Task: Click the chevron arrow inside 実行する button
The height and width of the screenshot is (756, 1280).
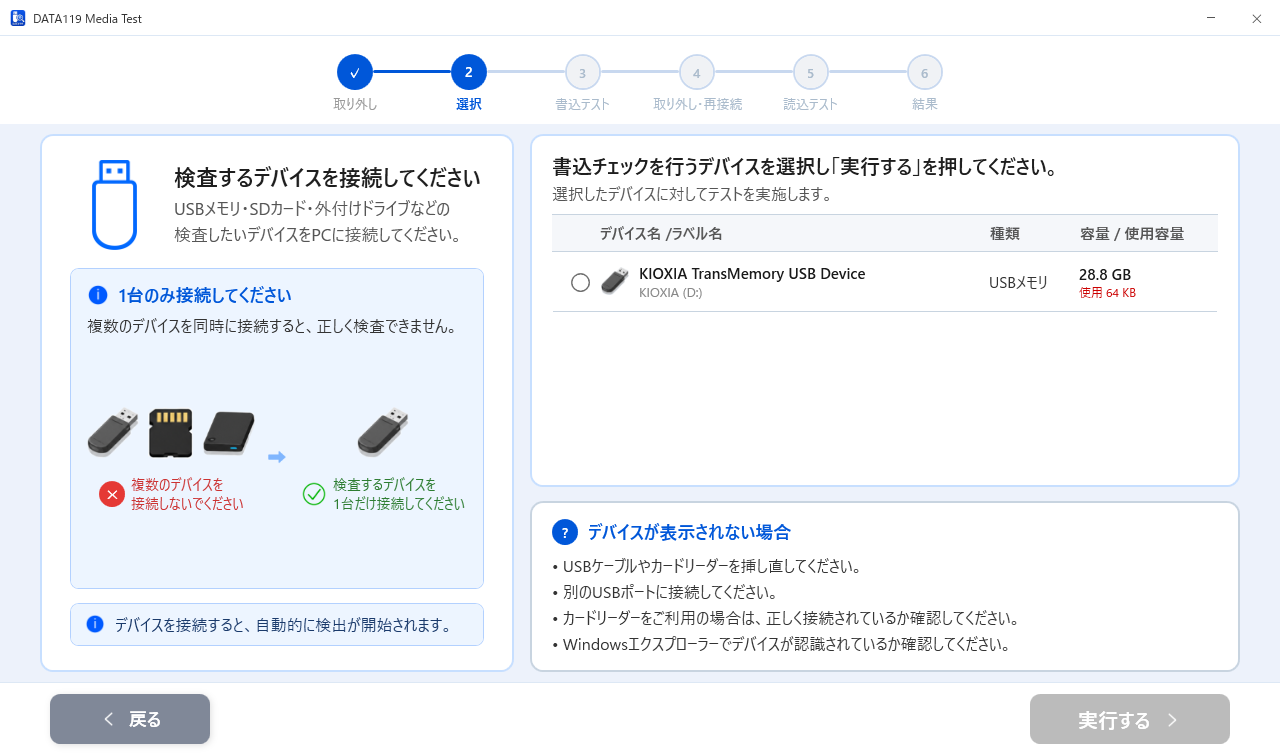Action: click(x=1174, y=720)
